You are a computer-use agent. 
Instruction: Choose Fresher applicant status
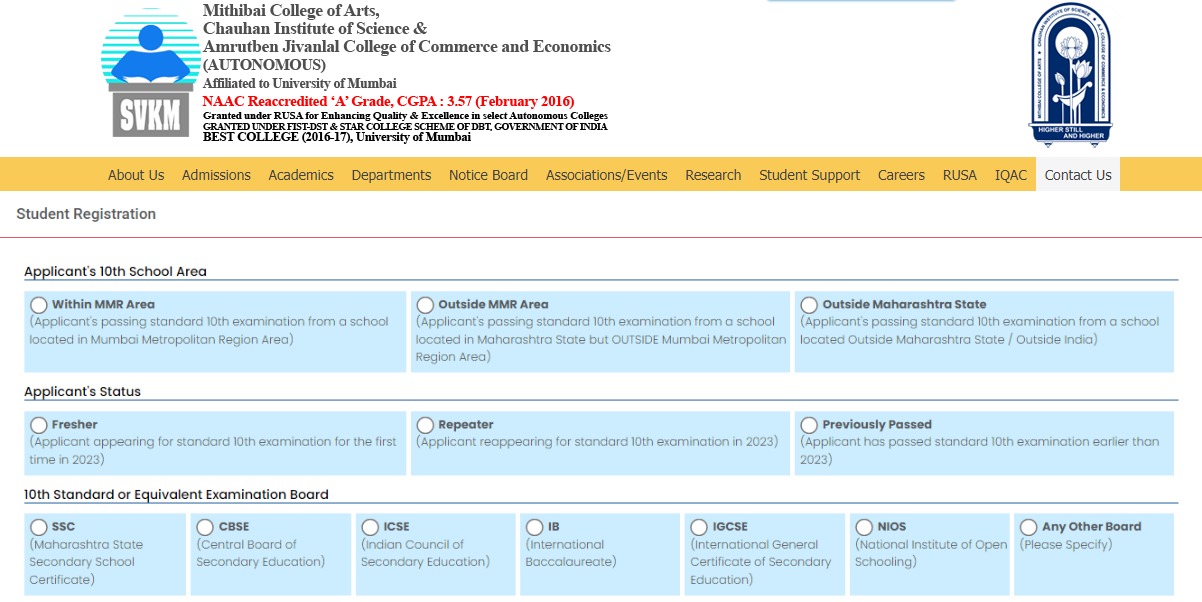click(x=38, y=425)
